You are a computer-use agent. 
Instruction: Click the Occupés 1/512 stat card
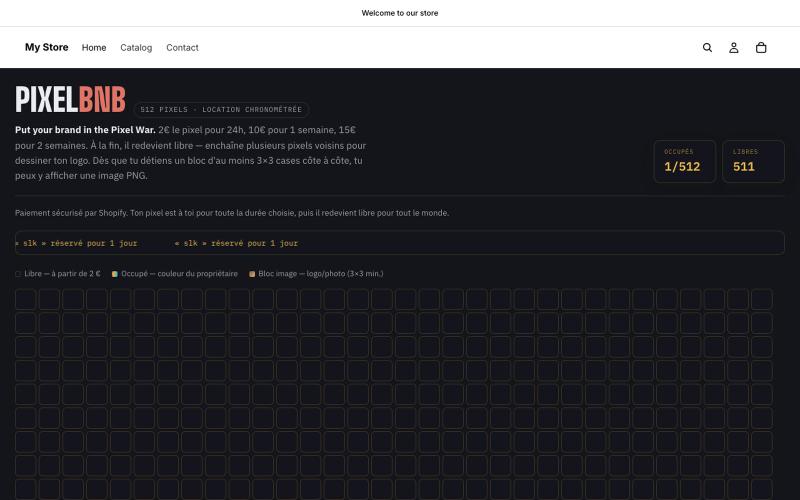[x=685, y=161]
